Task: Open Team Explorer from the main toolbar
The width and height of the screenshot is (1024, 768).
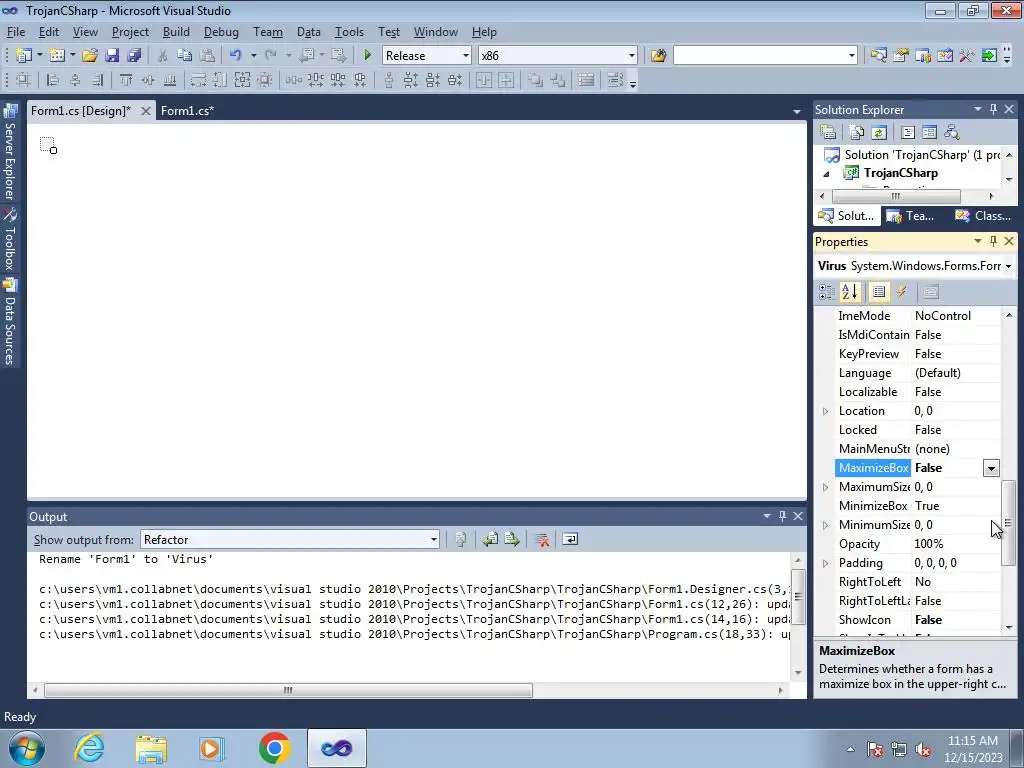Action: click(923, 56)
